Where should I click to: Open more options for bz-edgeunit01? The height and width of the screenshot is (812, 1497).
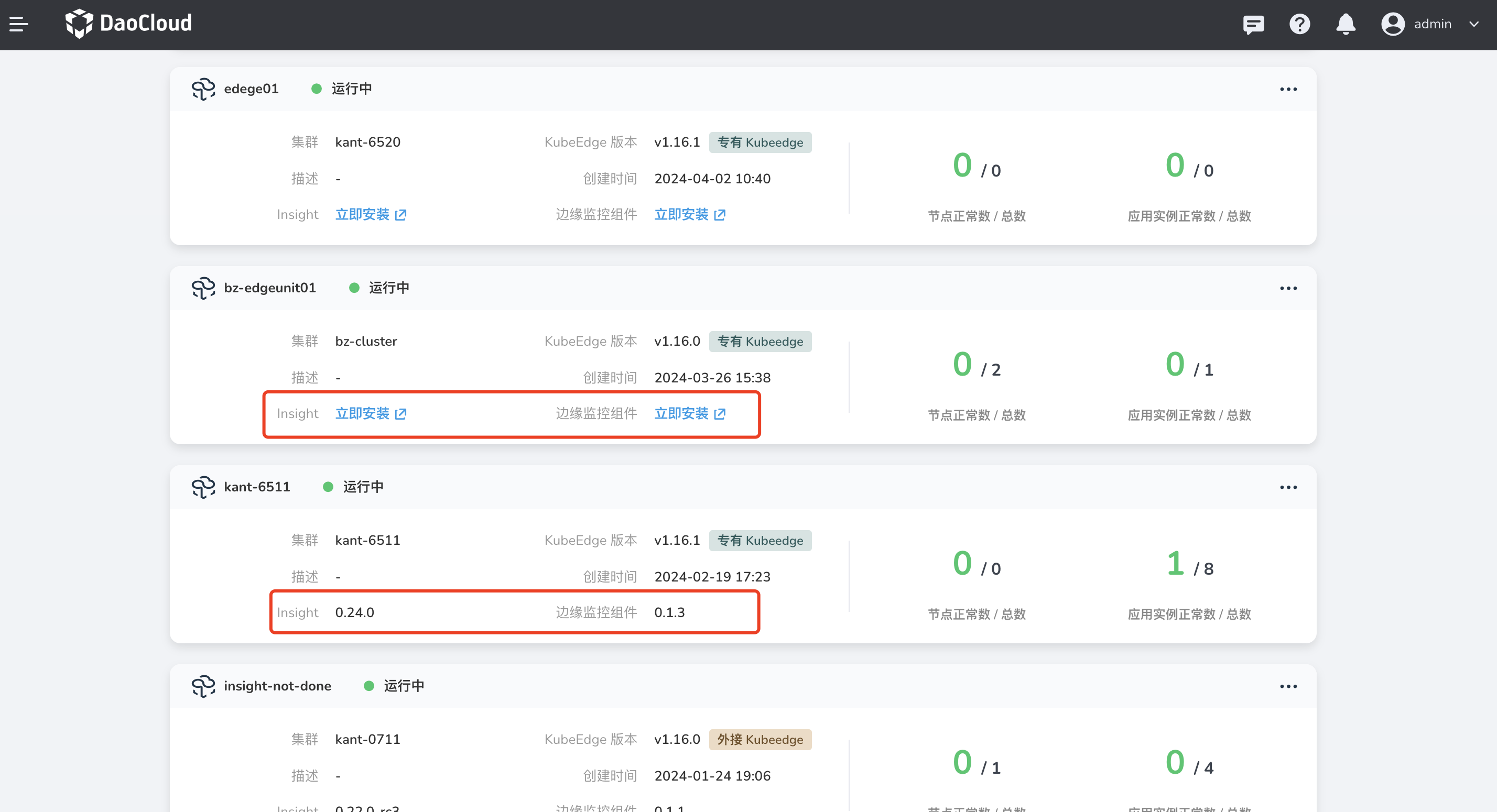click(1288, 289)
